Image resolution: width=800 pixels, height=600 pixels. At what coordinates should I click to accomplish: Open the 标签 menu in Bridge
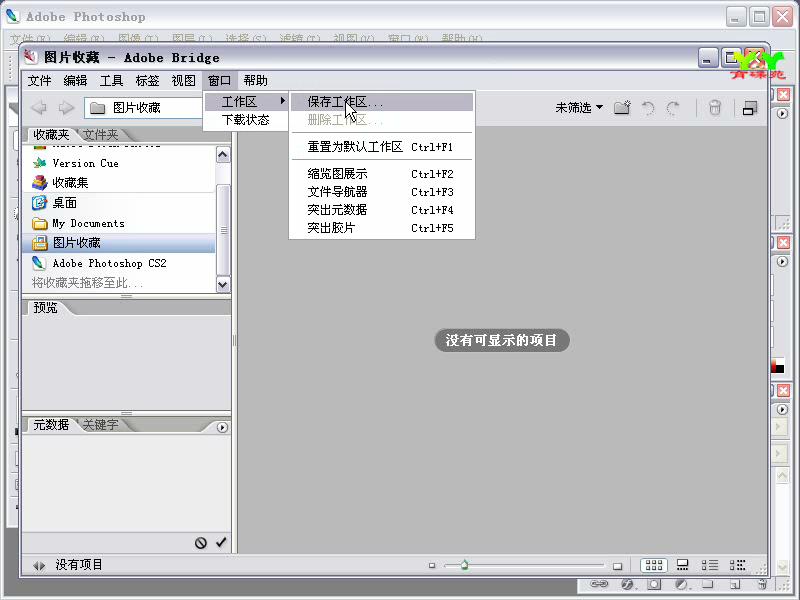click(147, 81)
